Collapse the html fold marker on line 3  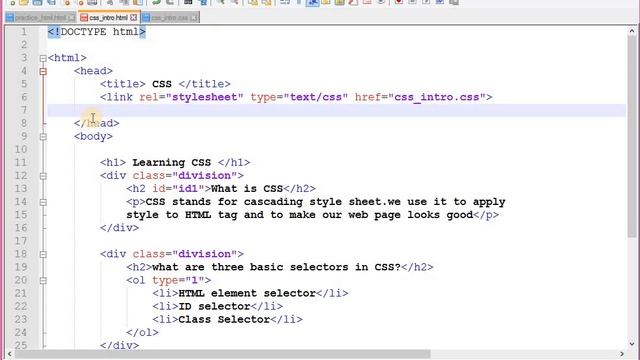(43, 58)
